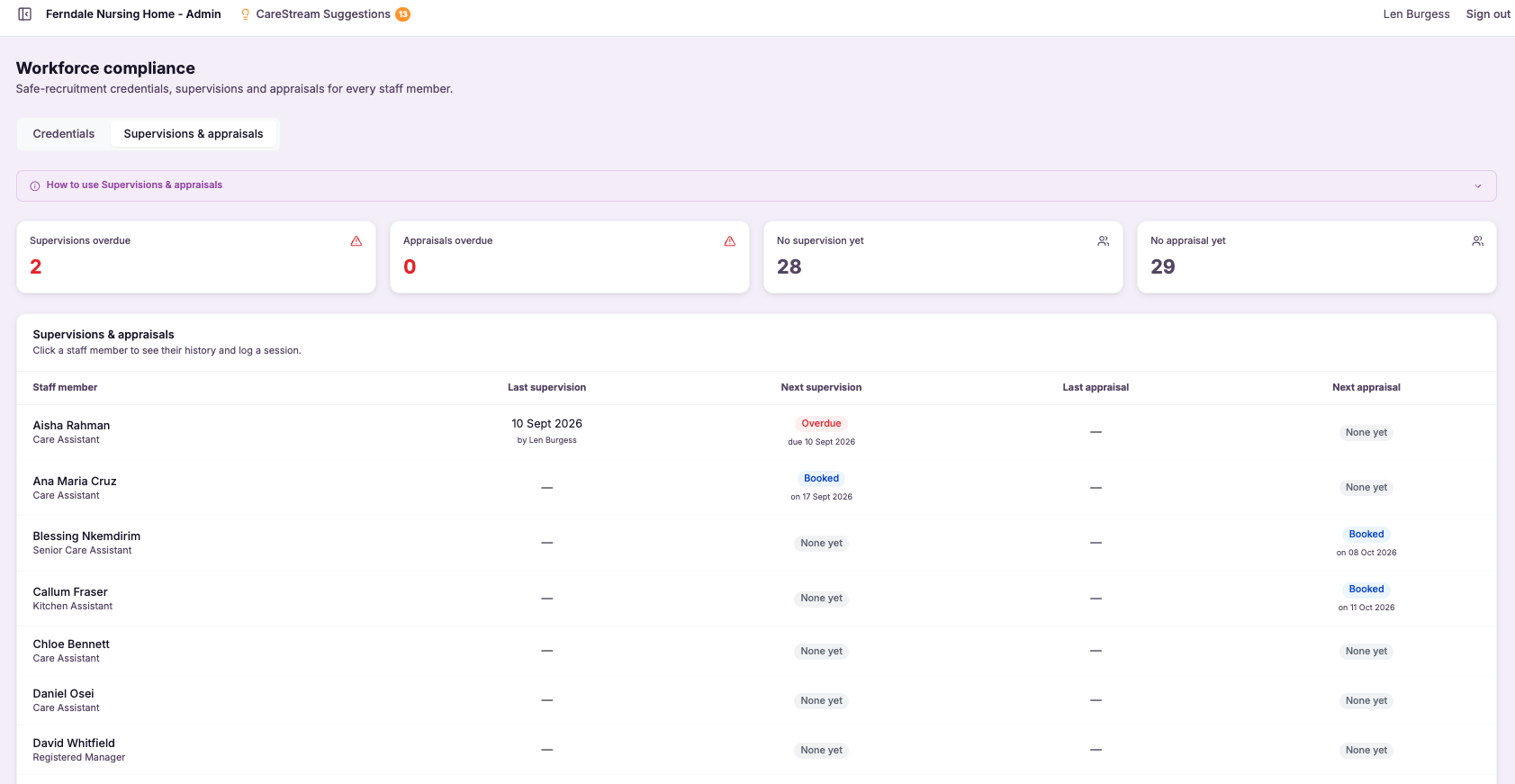
Task: Click the No appraisal yet people icon
Action: [1478, 241]
